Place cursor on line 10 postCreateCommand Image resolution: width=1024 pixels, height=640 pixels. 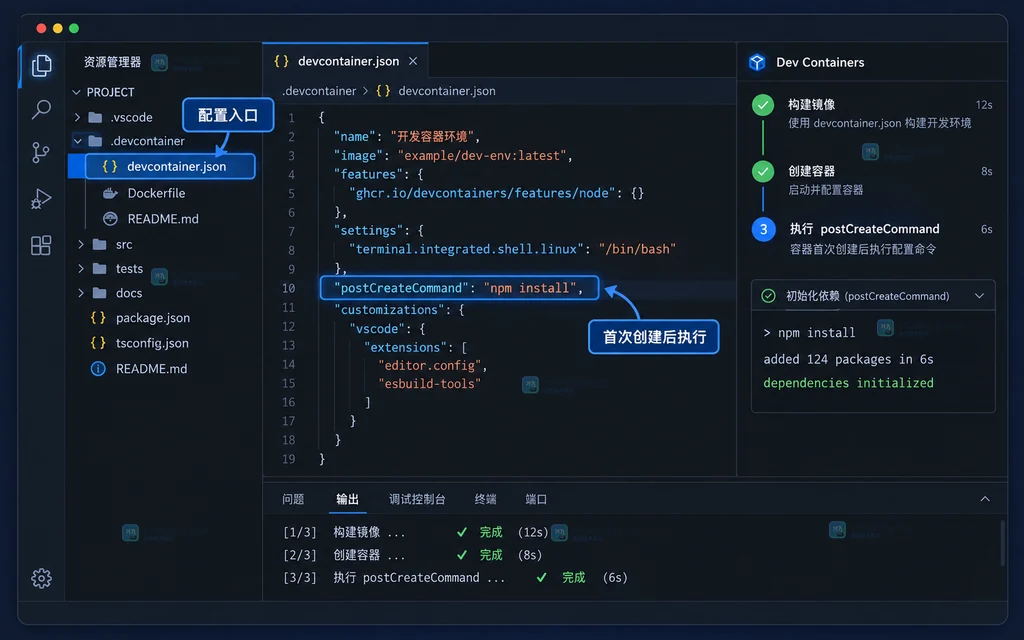458,288
